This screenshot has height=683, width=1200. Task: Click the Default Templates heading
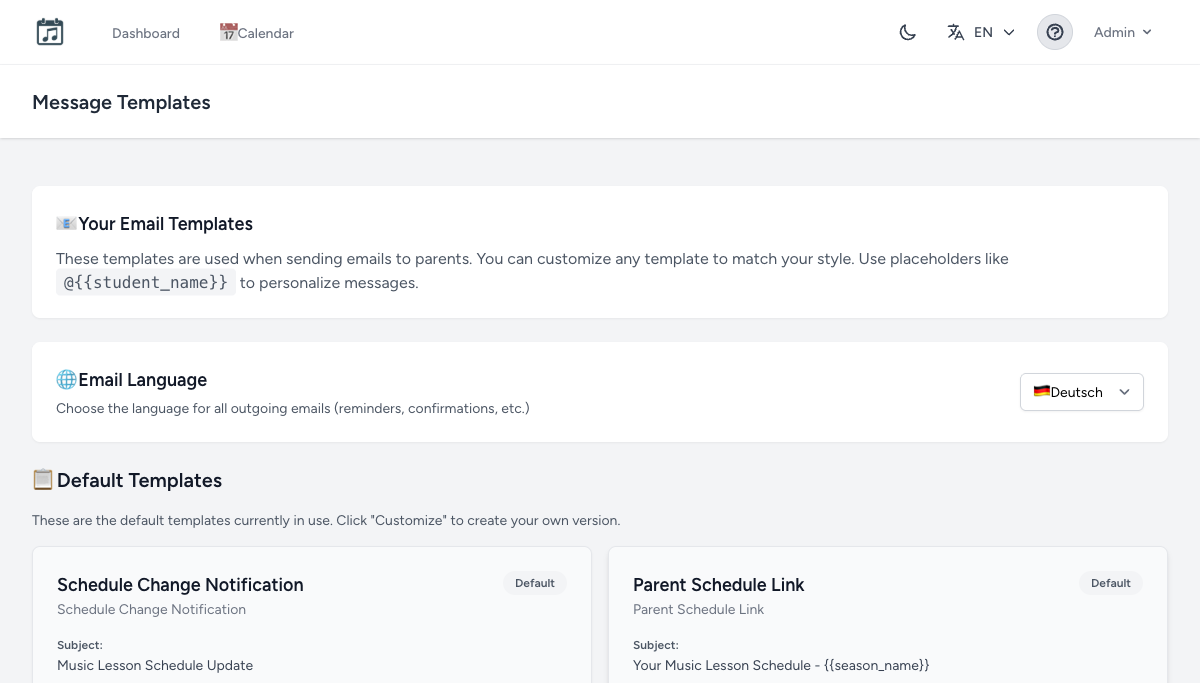127,480
